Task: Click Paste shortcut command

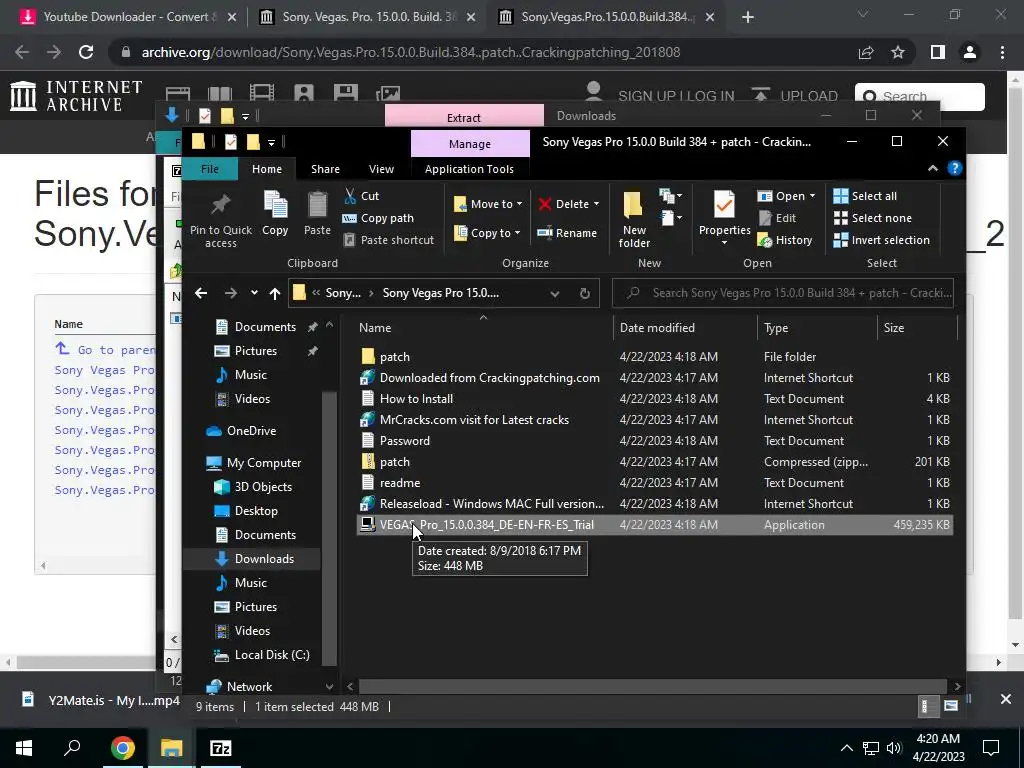Action: click(389, 240)
